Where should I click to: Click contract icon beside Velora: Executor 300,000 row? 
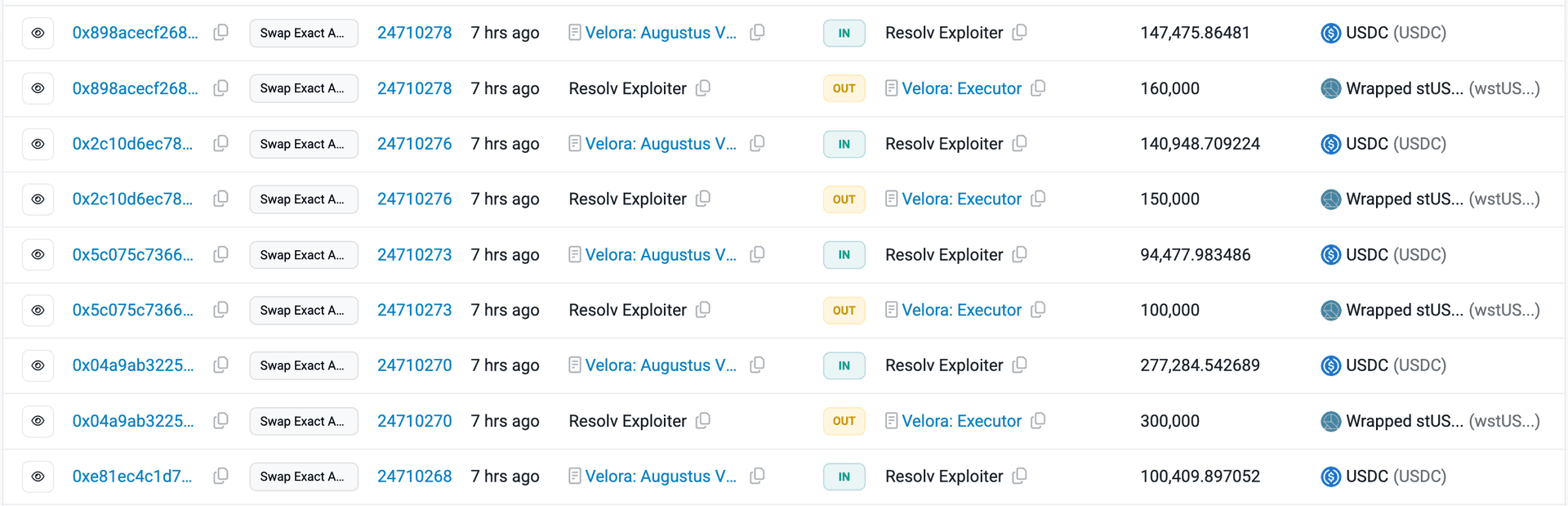pos(892,421)
